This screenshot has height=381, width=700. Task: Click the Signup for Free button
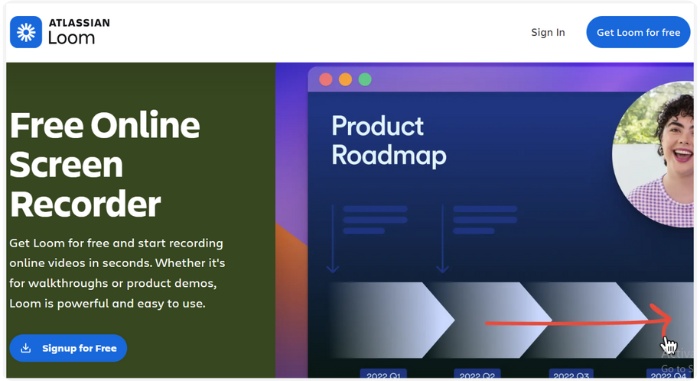tap(68, 348)
